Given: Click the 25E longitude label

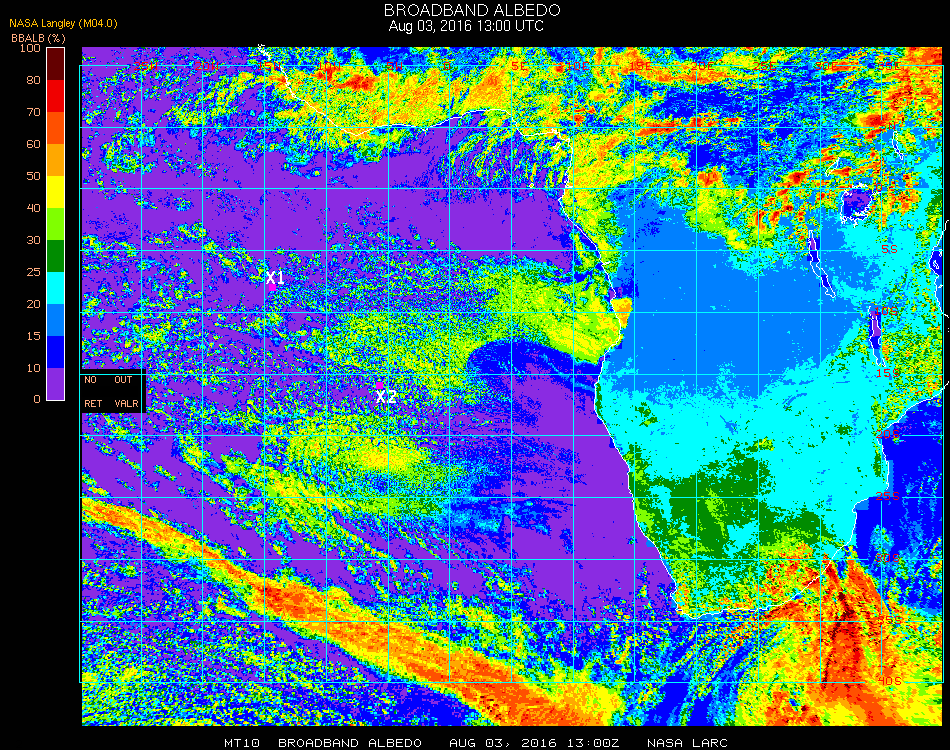Looking at the screenshot, I should (765, 66).
